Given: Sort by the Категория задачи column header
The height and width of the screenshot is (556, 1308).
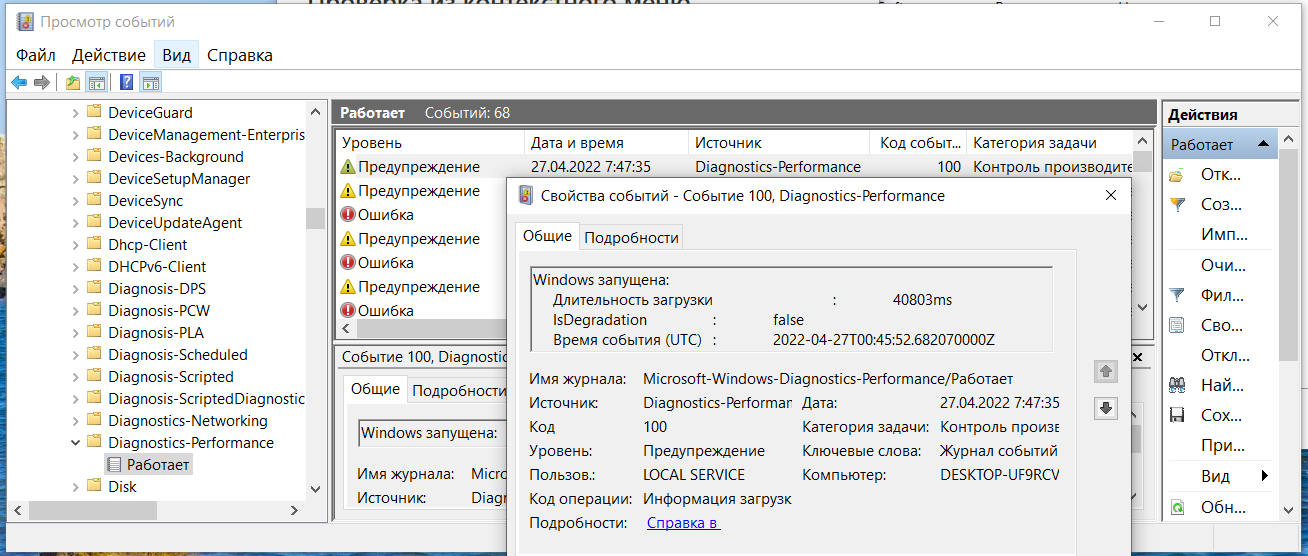Looking at the screenshot, I should pyautogui.click(x=1050, y=143).
